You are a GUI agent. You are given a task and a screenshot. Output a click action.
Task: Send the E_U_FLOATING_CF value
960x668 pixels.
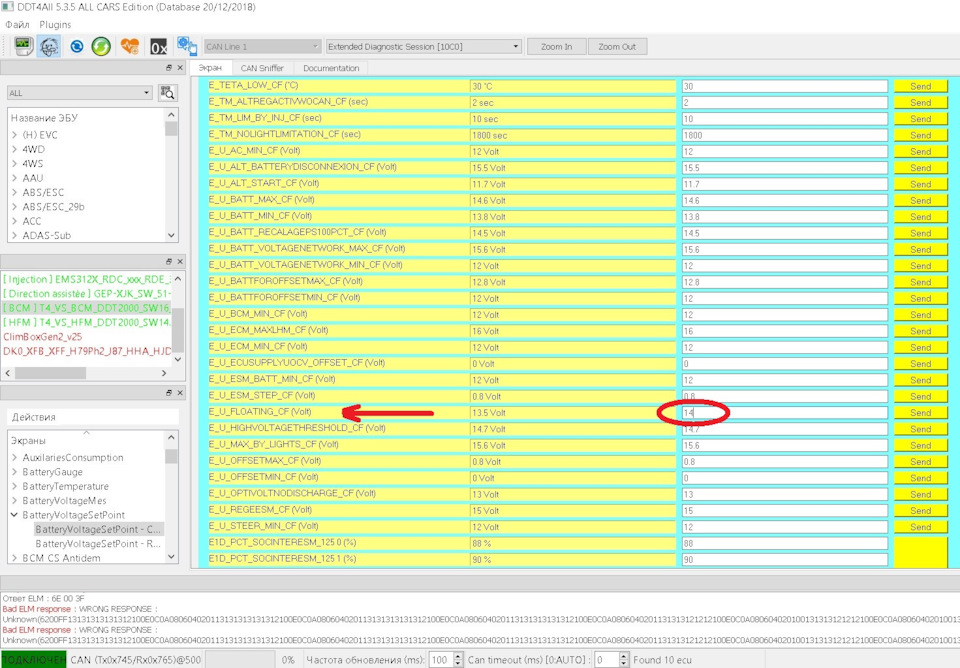[x=920, y=412]
